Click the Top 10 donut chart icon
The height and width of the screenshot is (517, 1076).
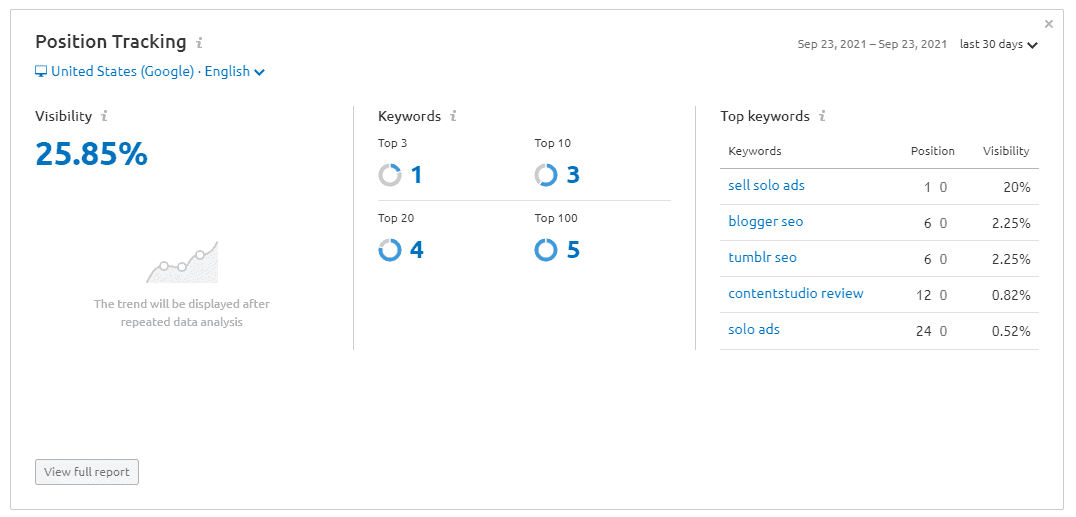pyautogui.click(x=546, y=175)
